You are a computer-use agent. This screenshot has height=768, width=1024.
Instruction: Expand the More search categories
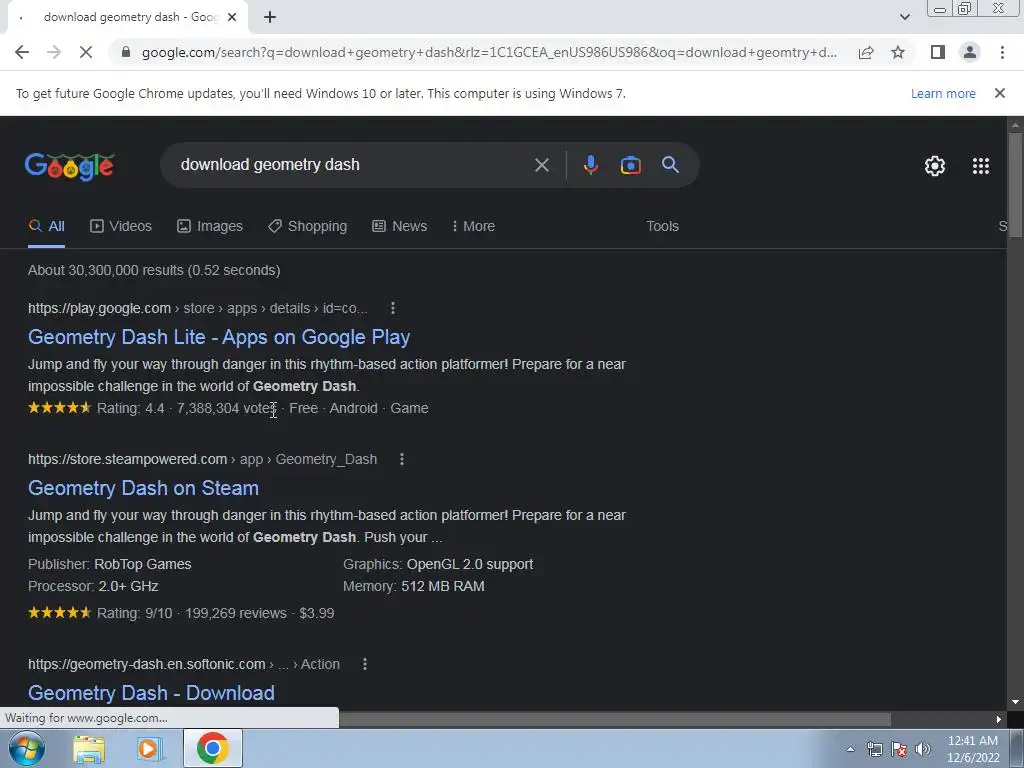(x=473, y=226)
